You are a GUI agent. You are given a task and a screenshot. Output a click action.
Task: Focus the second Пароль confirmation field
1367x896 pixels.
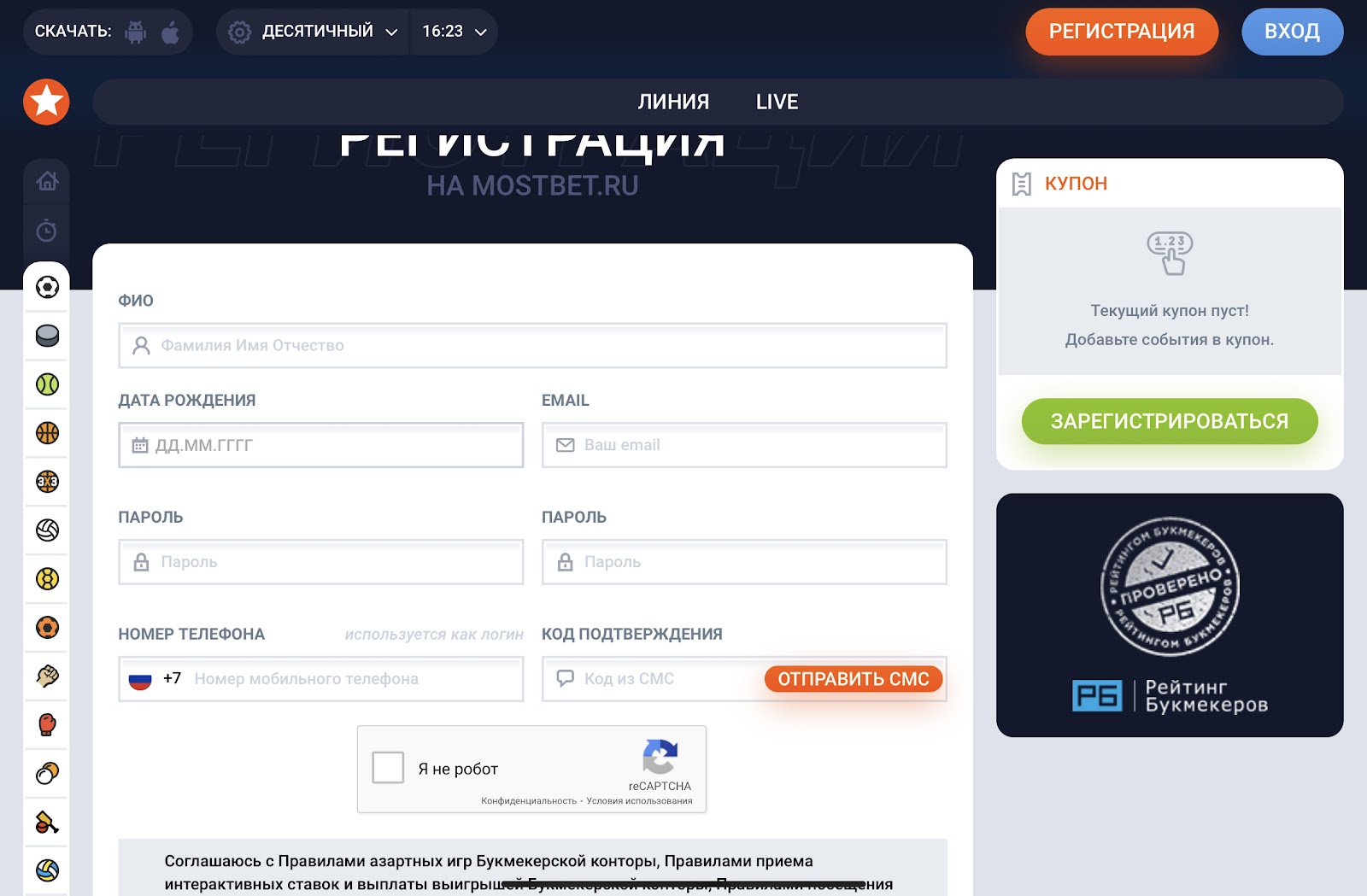744,562
